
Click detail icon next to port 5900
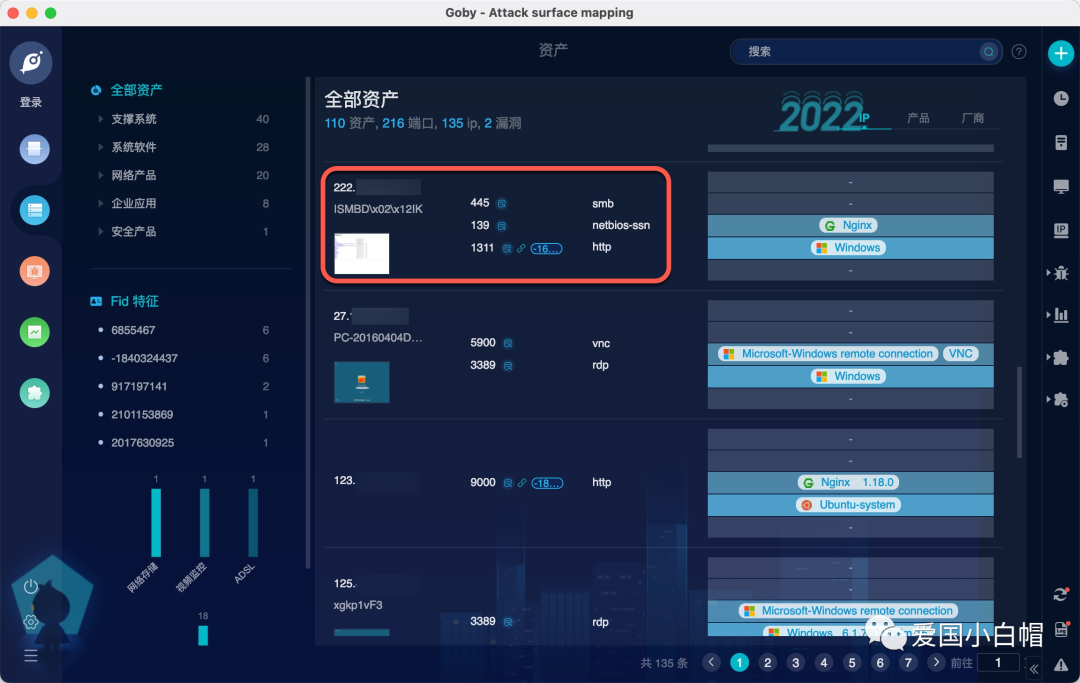click(x=508, y=344)
